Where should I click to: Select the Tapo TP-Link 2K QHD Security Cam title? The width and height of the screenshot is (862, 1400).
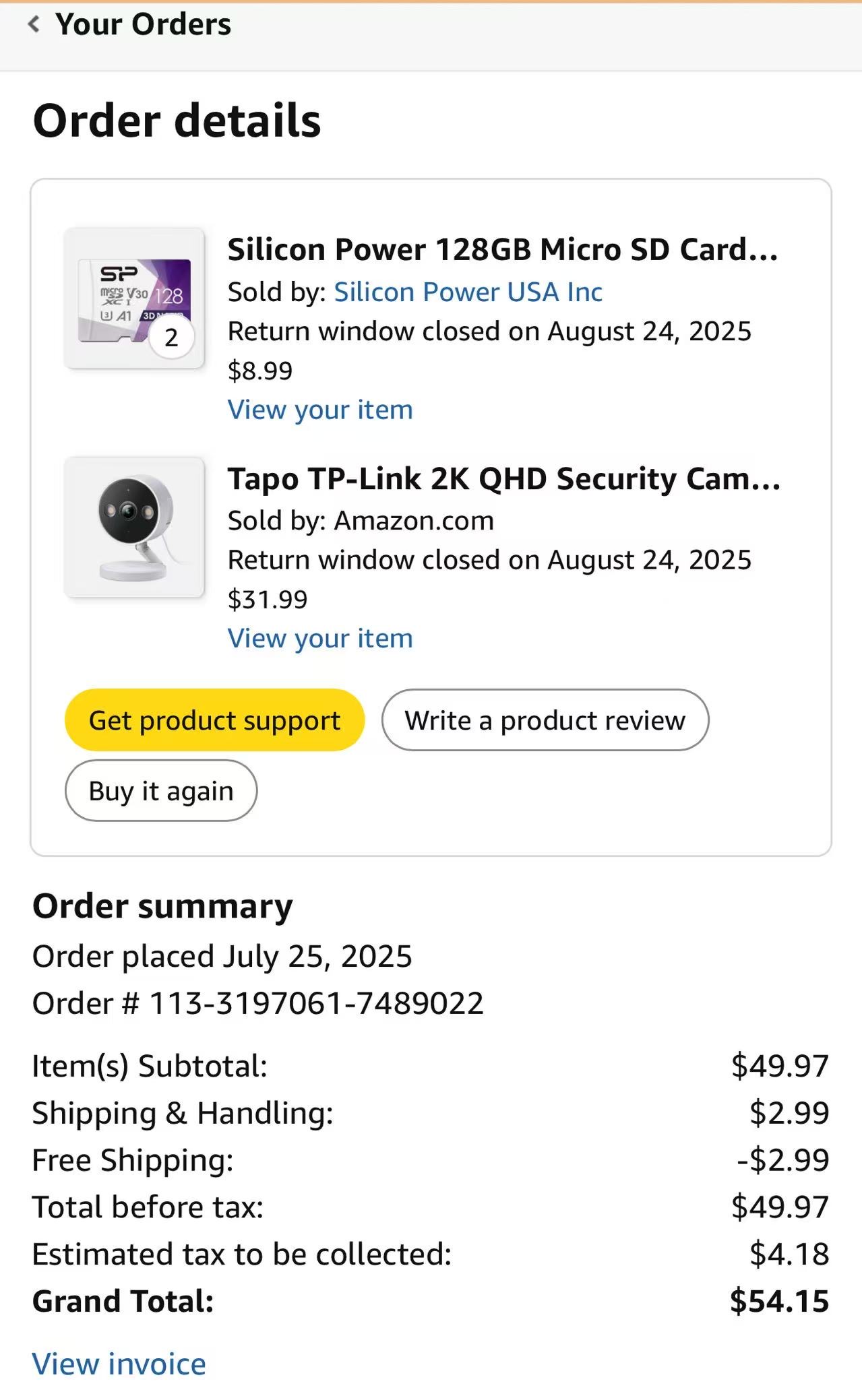coord(503,479)
